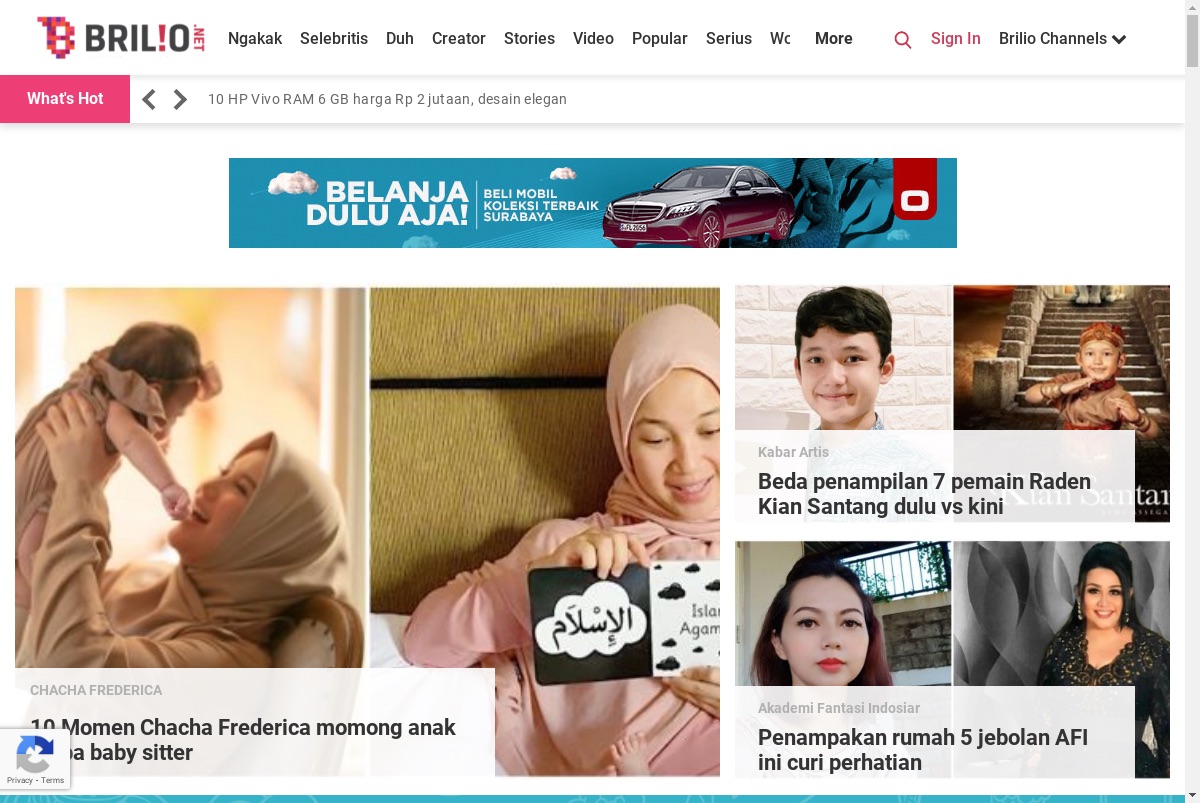Go to the Selebritis section
The image size is (1200, 803).
[x=334, y=39]
